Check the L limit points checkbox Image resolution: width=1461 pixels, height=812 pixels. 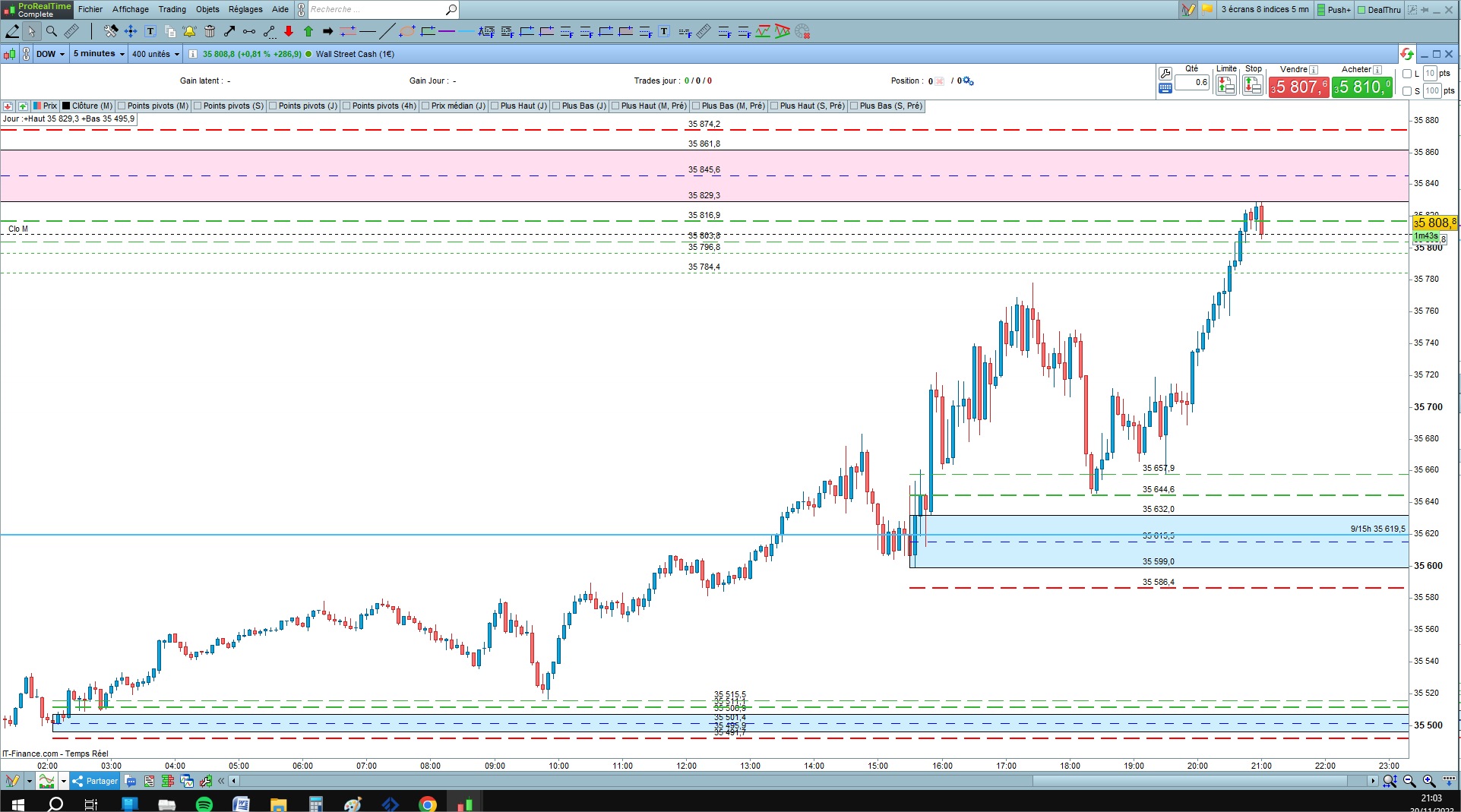point(1407,74)
